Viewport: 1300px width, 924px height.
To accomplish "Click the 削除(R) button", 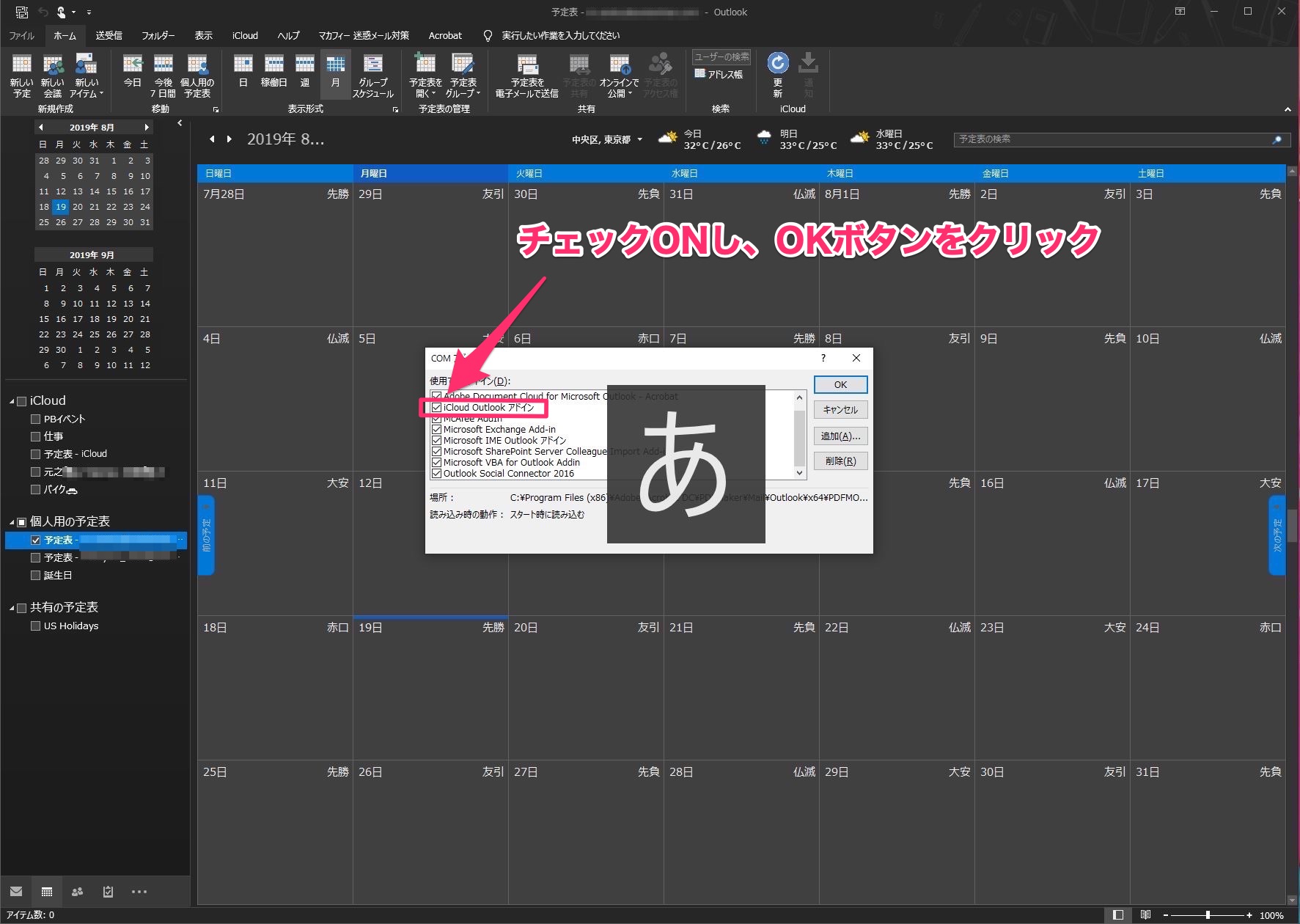I will (x=840, y=461).
